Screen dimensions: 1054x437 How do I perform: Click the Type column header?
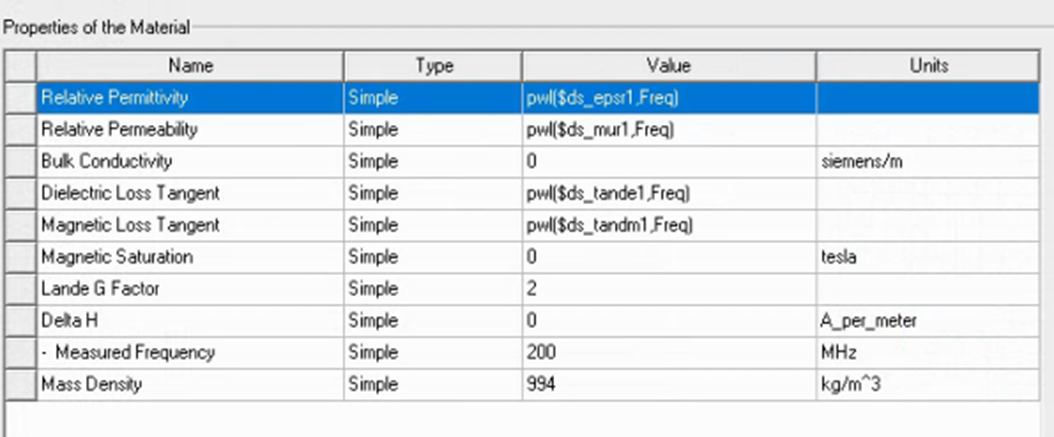(x=433, y=66)
